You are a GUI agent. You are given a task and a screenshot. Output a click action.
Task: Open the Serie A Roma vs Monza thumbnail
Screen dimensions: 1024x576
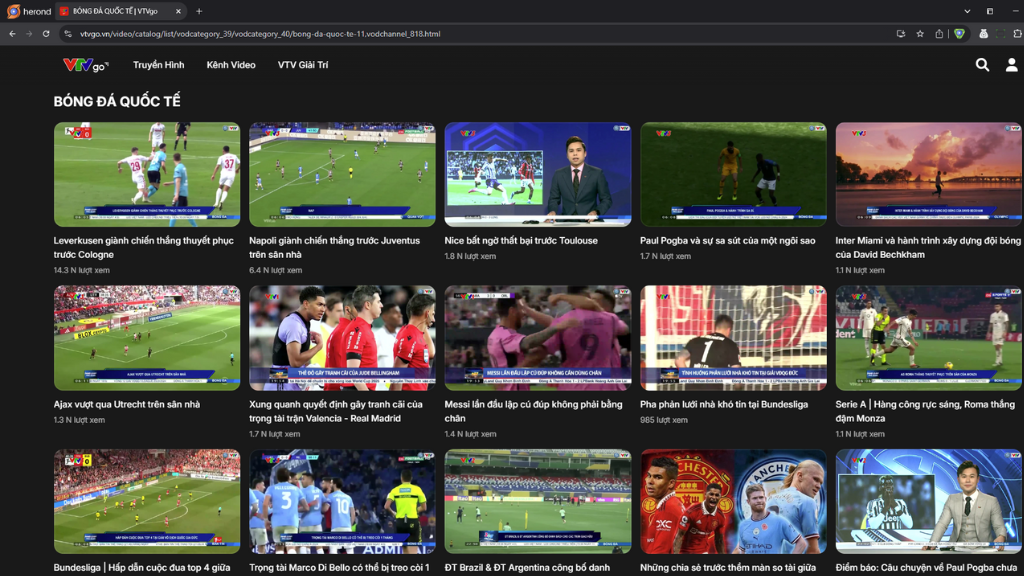[x=929, y=338]
